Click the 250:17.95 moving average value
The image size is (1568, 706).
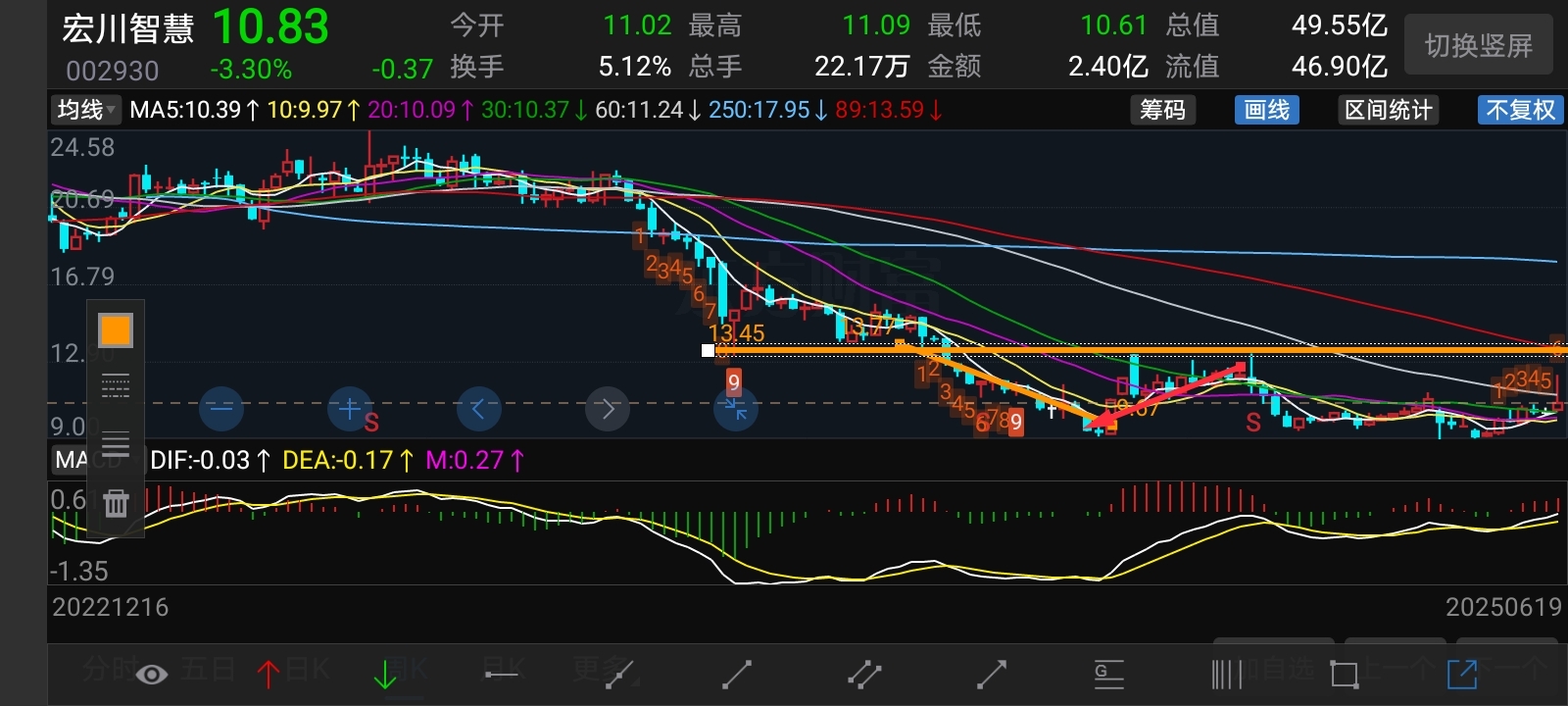[x=768, y=110]
